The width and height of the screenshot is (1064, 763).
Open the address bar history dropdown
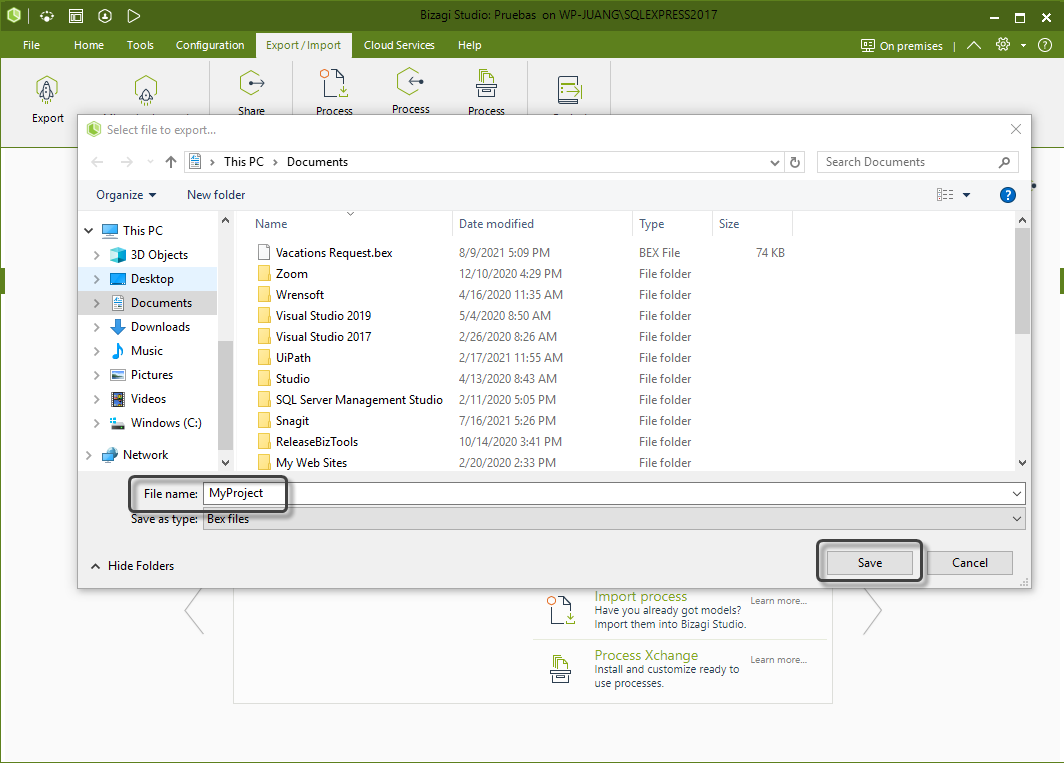[x=774, y=162]
